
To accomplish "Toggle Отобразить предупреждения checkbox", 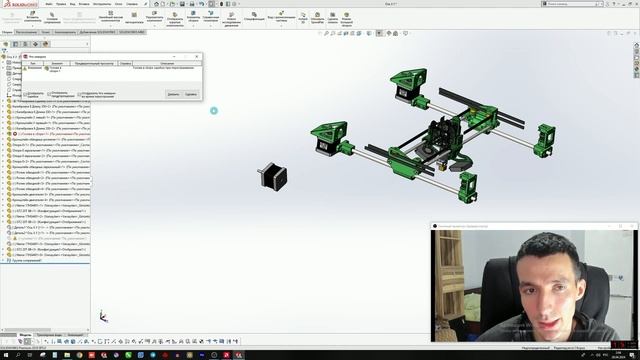I will click(x=49, y=94).
